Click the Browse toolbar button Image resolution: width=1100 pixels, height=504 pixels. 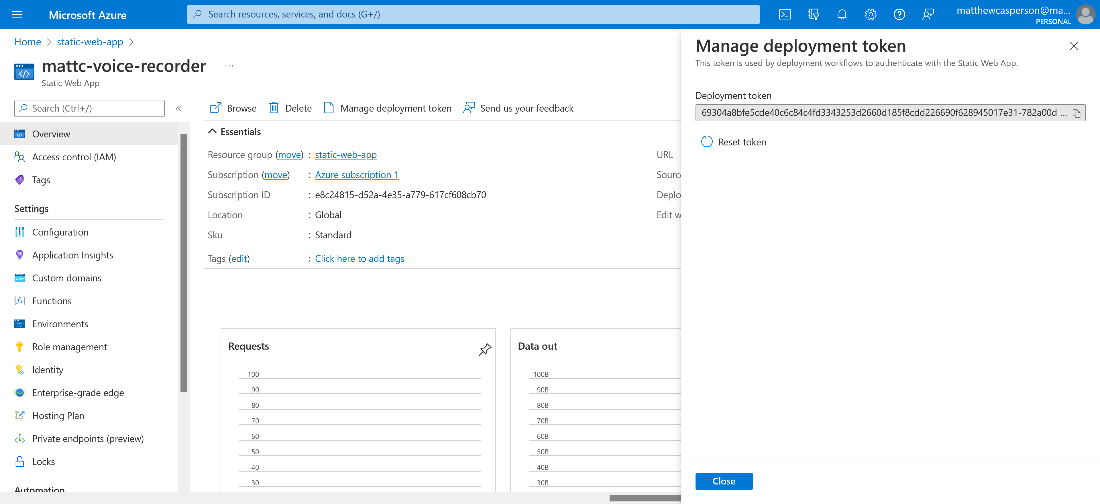pyautogui.click(x=234, y=108)
